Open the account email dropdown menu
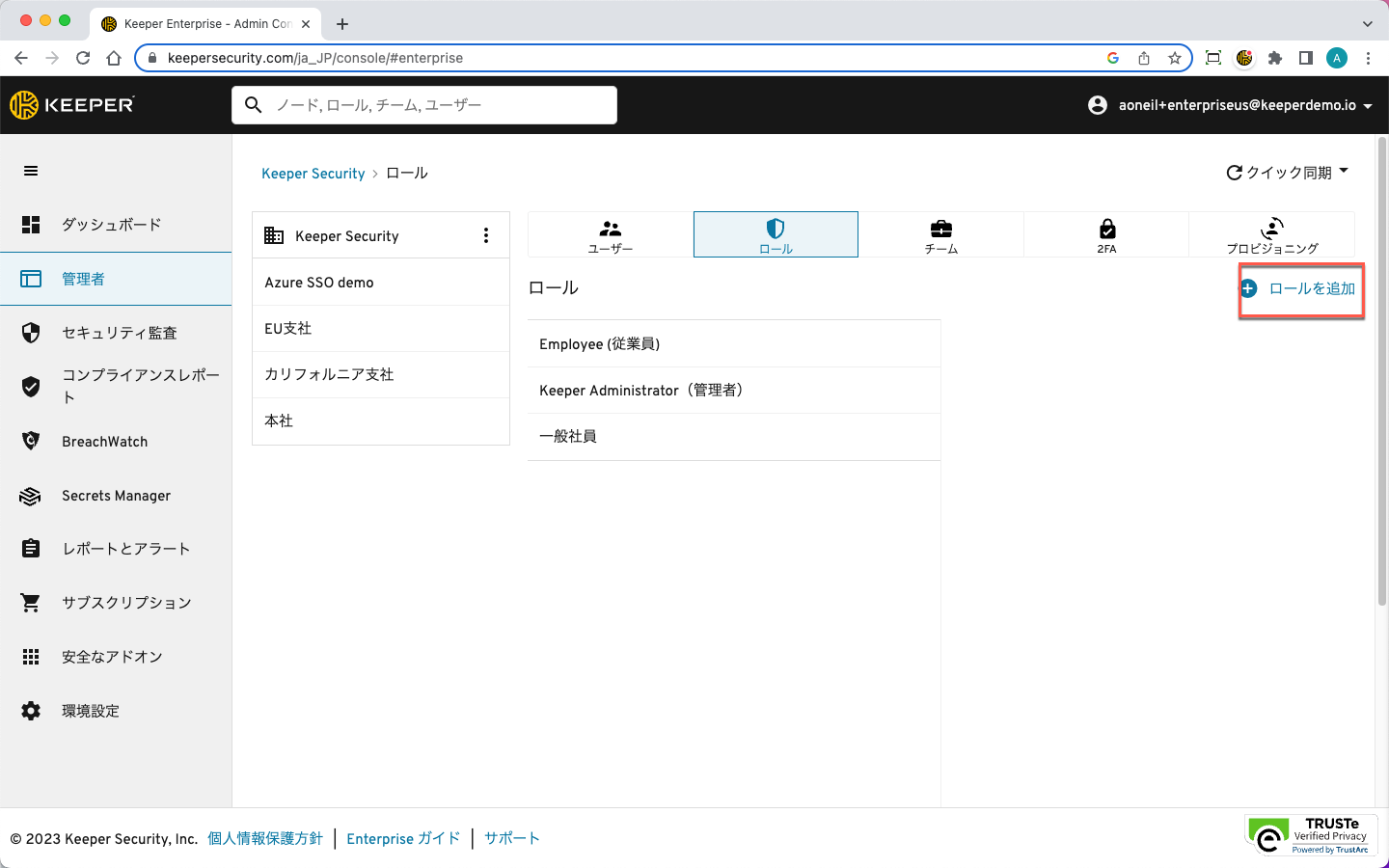The width and height of the screenshot is (1389, 868). click(x=1230, y=105)
